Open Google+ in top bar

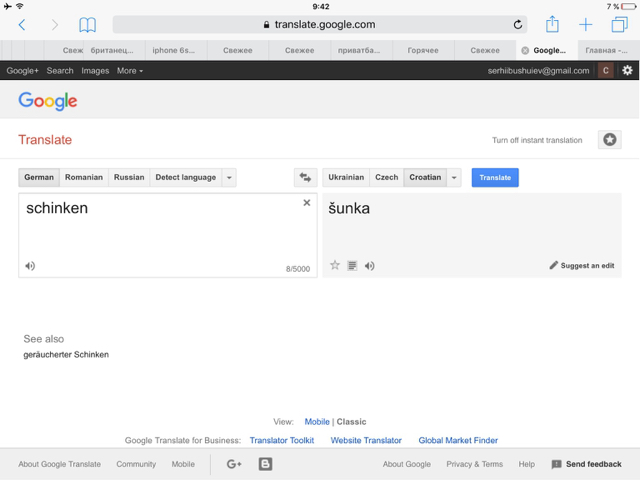(22, 71)
